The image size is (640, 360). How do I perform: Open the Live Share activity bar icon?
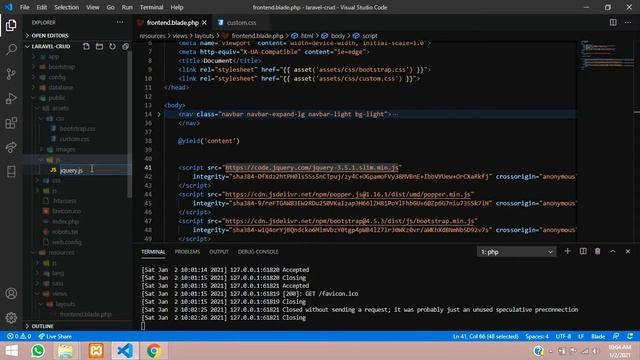coord(11,147)
